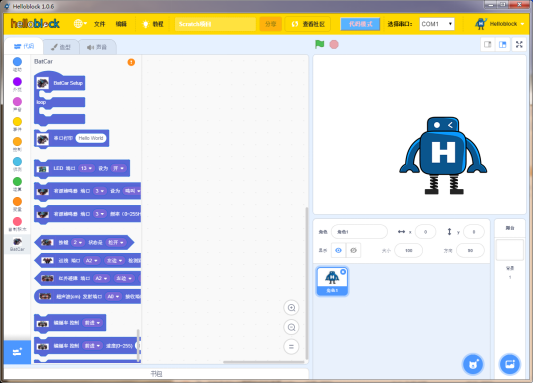Click the blue code mode button
Viewport: 533px width, 384px height.
click(x=360, y=24)
